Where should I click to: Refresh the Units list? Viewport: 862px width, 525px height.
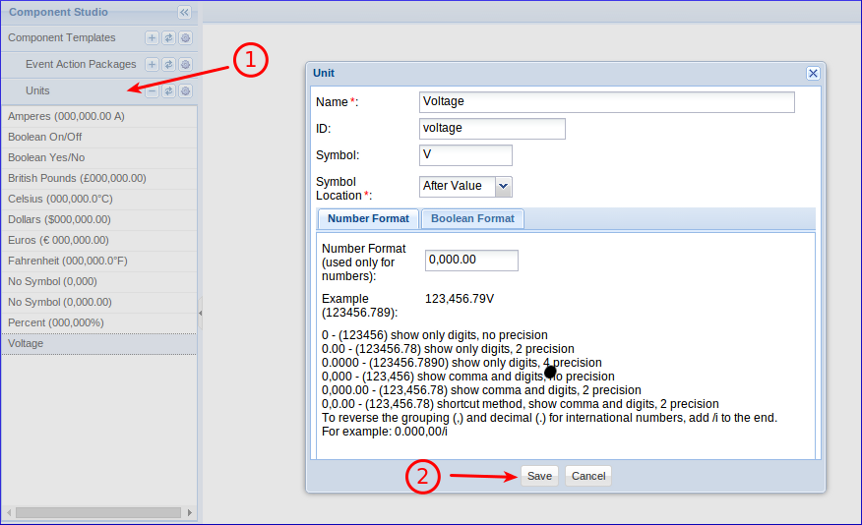click(169, 91)
